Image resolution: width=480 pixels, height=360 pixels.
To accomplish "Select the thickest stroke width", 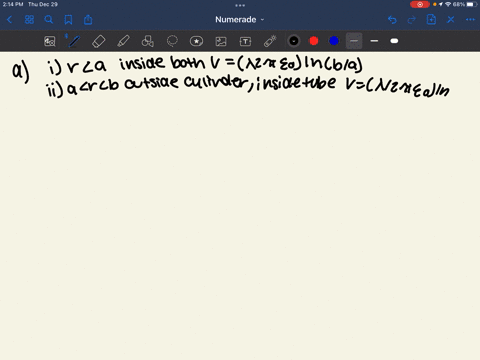I will click(x=394, y=41).
